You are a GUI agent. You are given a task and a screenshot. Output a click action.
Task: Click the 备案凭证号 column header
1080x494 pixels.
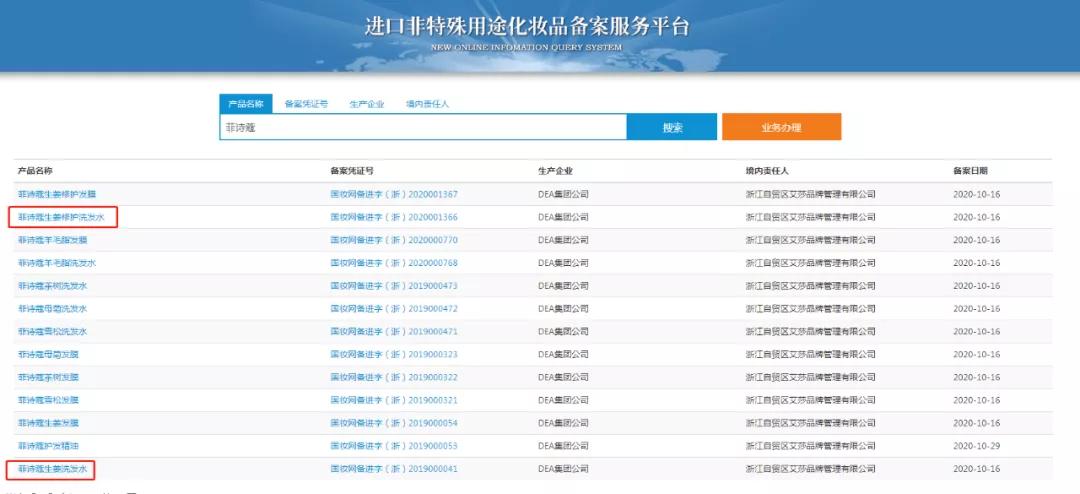coord(352,171)
